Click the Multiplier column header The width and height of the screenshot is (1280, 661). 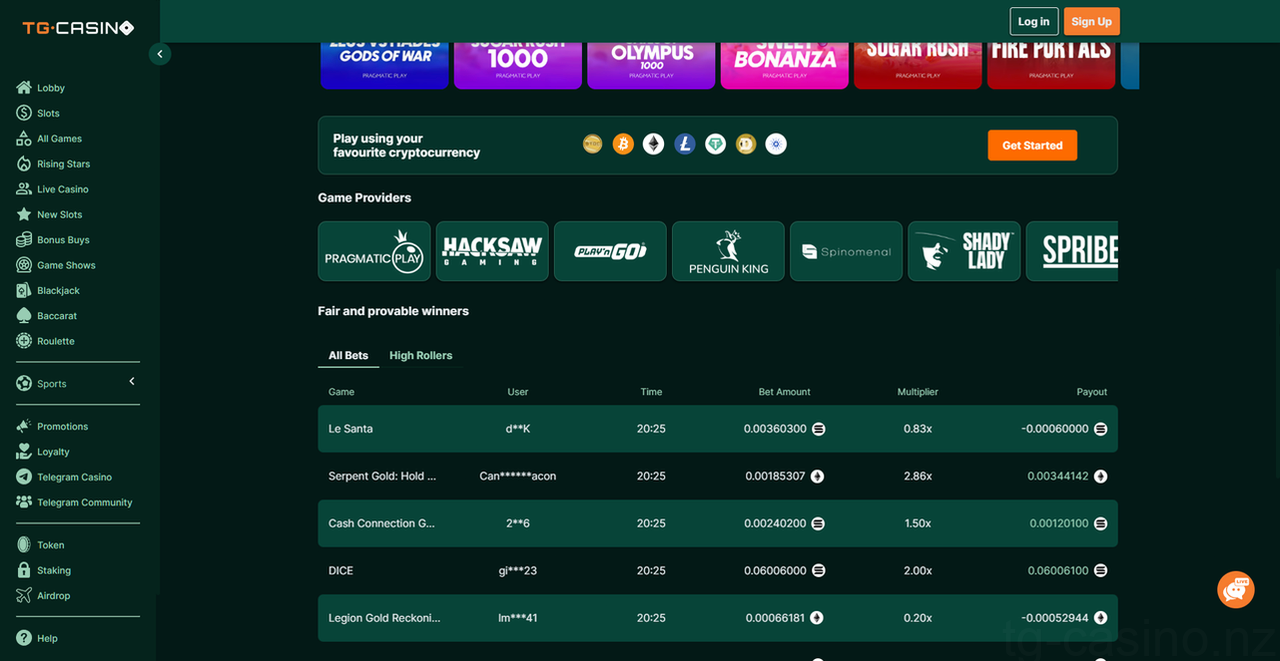pyautogui.click(x=917, y=392)
